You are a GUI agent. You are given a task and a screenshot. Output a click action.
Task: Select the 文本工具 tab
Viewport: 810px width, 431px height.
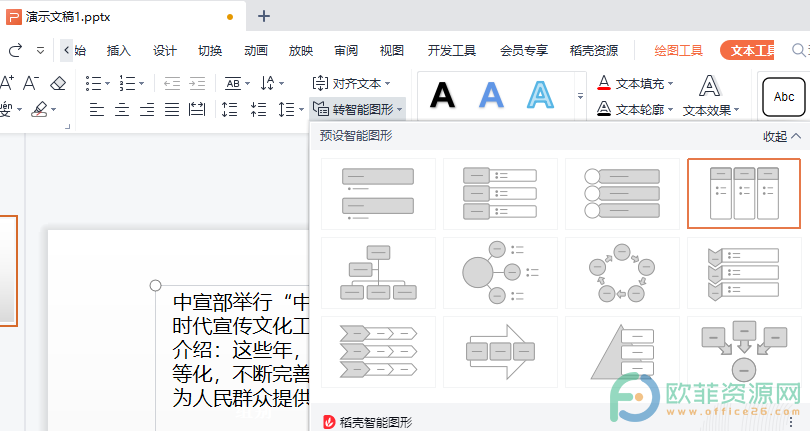[x=747, y=50]
